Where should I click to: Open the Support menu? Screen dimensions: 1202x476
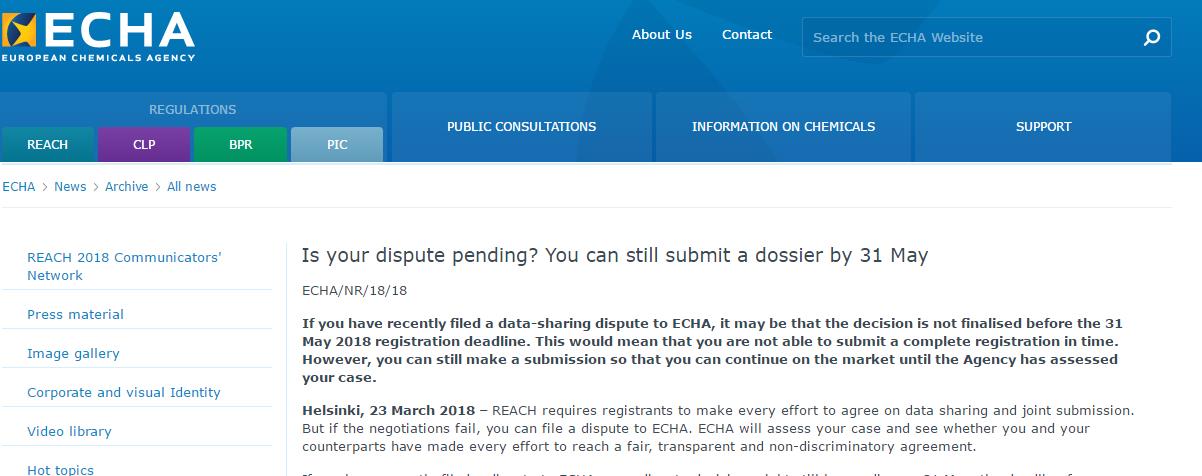[x=1043, y=127]
